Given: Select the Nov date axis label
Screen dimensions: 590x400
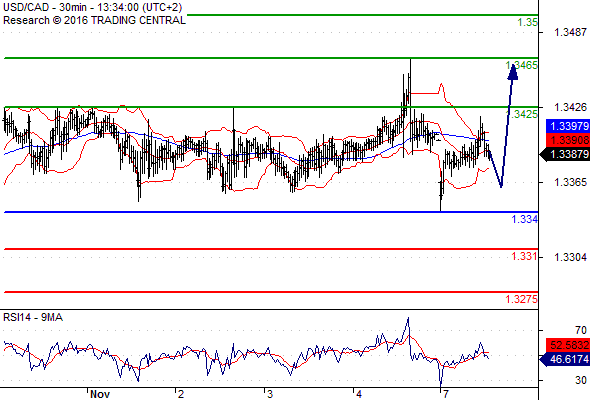Looking at the screenshot, I should point(100,394).
